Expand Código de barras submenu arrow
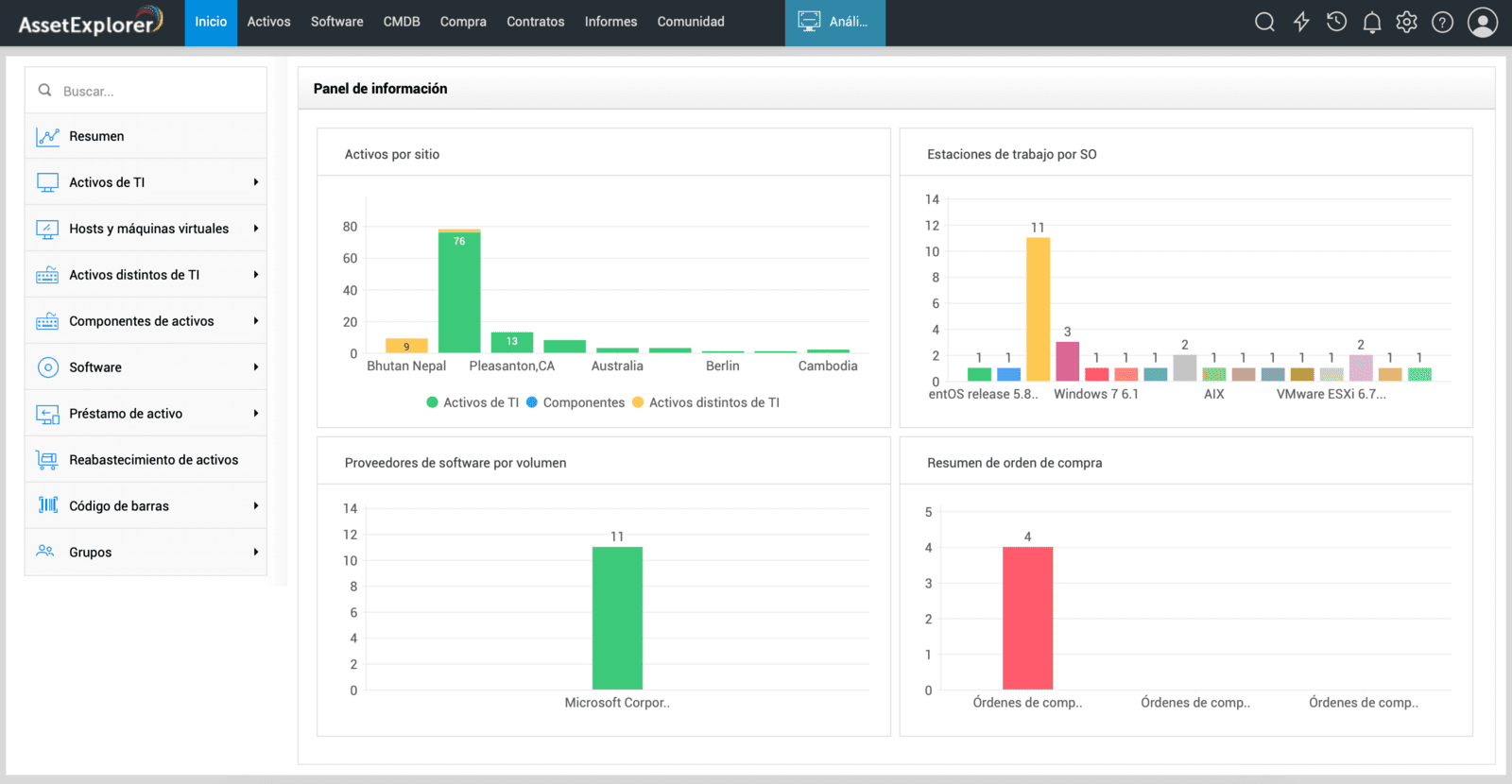Image resolution: width=1512 pixels, height=784 pixels. (255, 506)
